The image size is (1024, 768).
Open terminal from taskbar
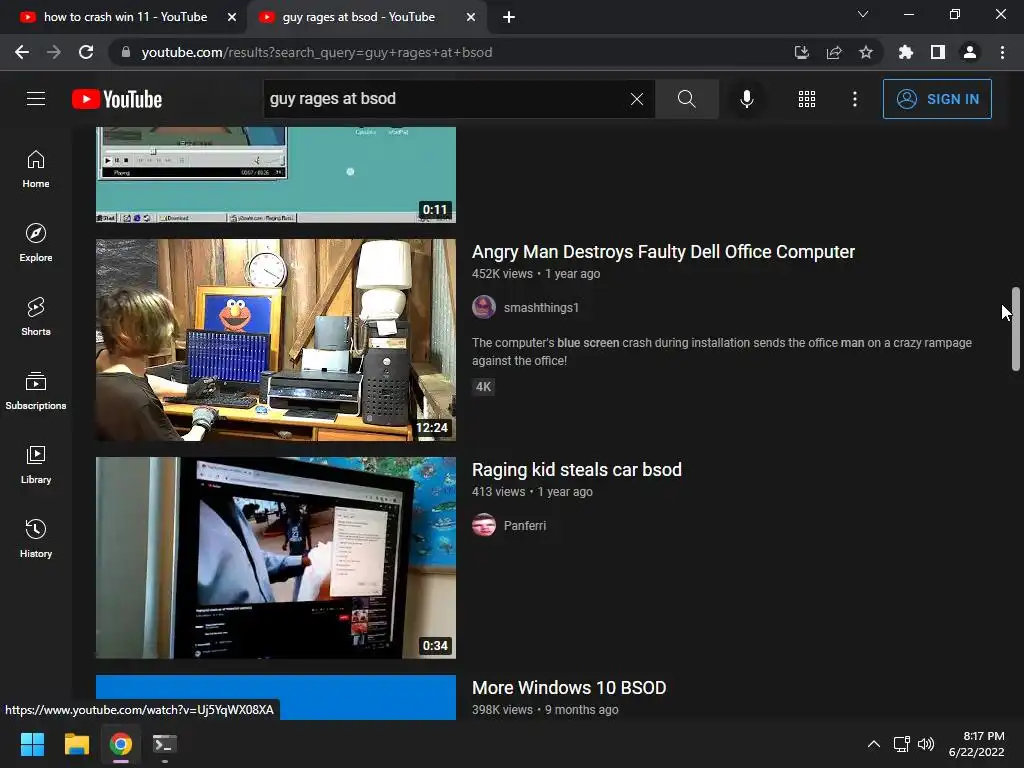tap(165, 744)
